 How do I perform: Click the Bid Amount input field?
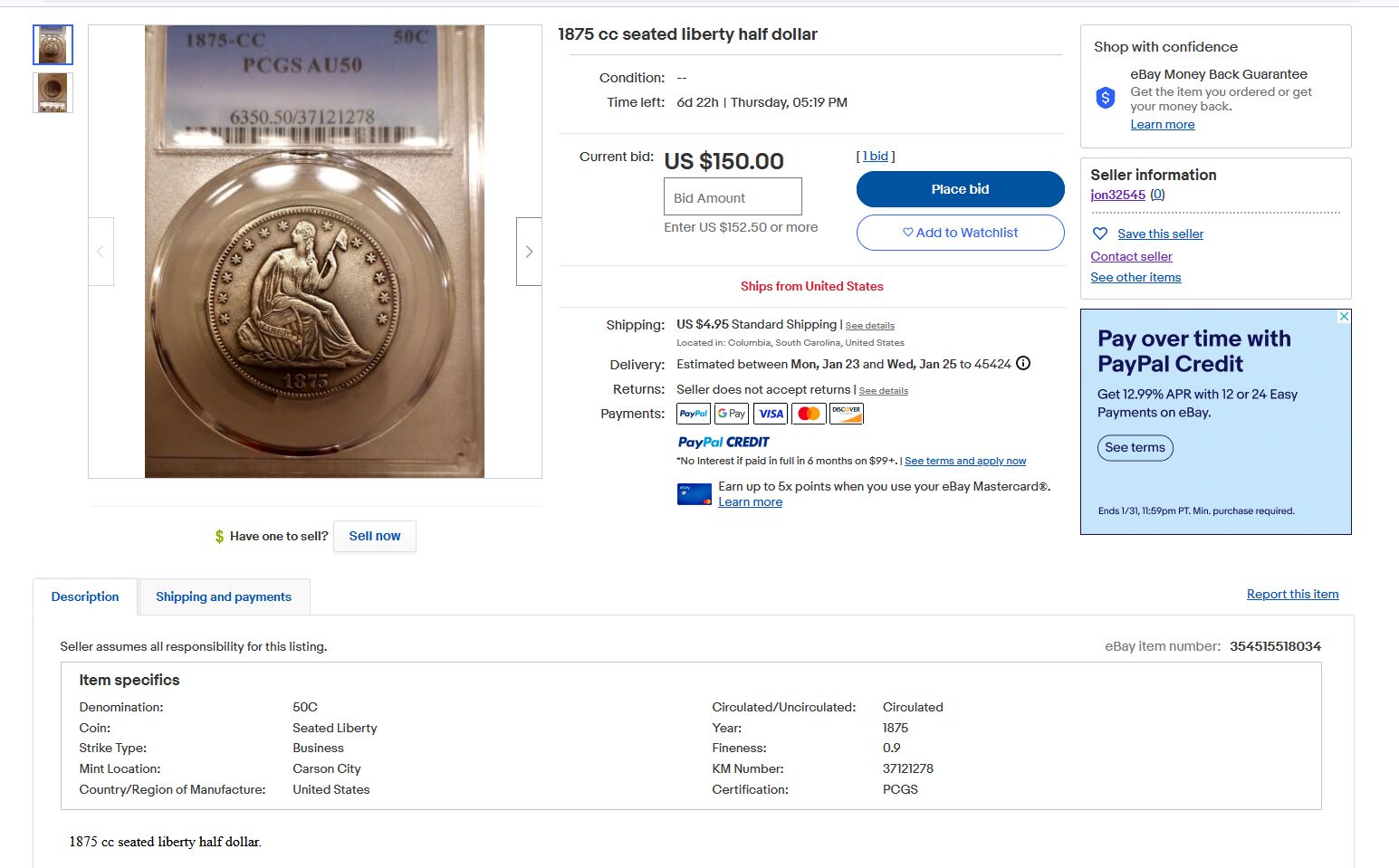(733, 197)
